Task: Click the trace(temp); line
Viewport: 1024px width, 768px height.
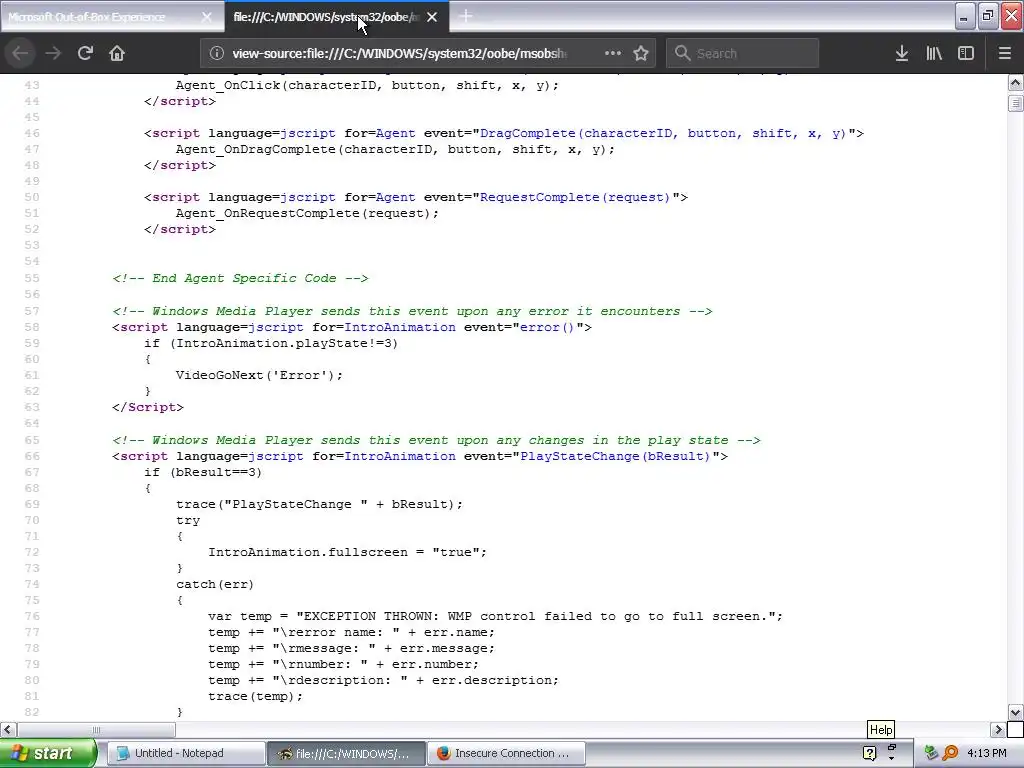Action: point(255,696)
